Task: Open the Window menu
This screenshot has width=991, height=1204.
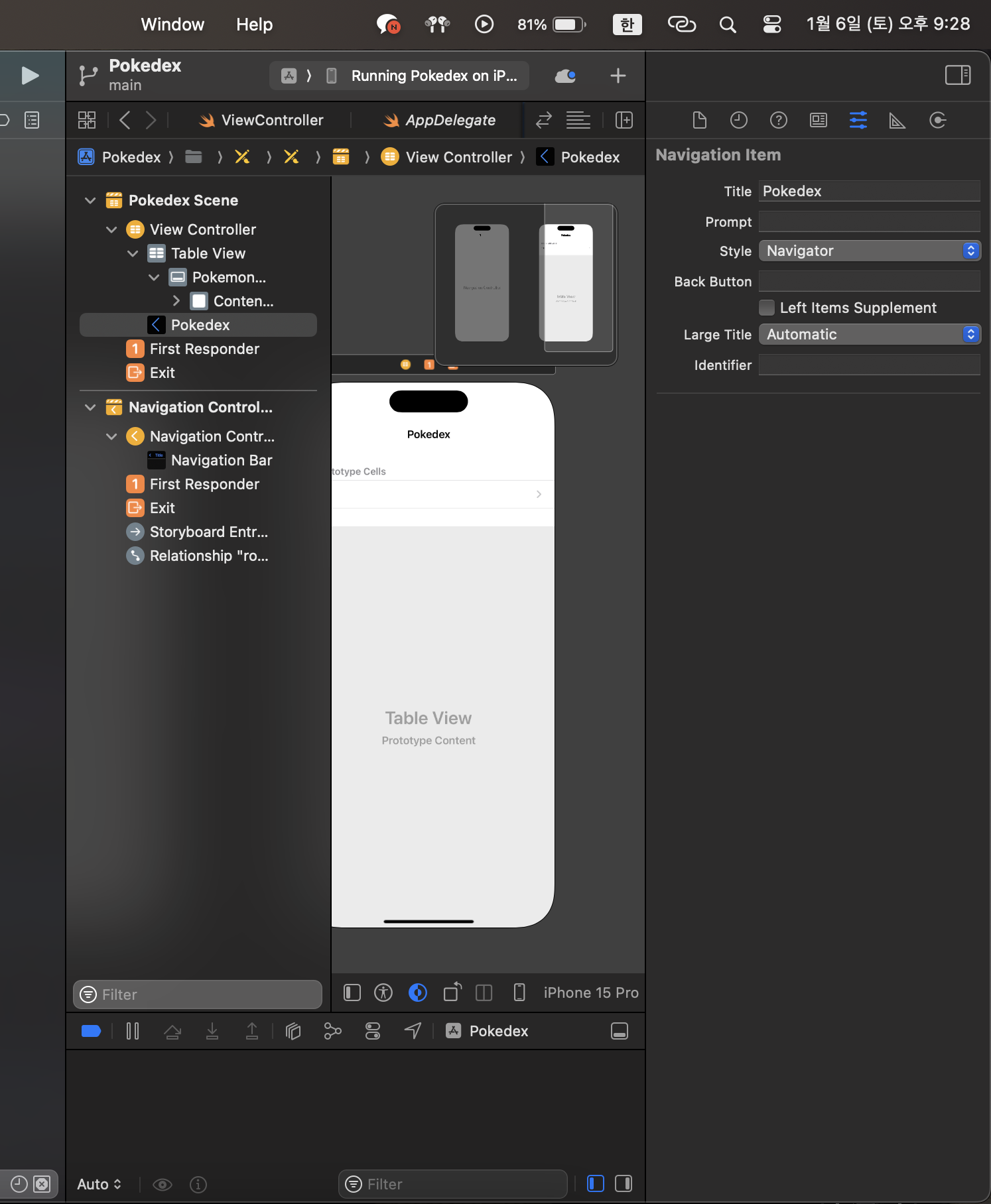Action: [x=172, y=25]
